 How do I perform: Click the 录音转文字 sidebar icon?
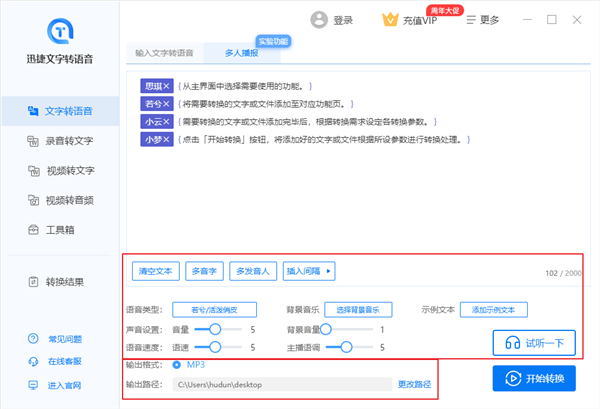[x=33, y=141]
